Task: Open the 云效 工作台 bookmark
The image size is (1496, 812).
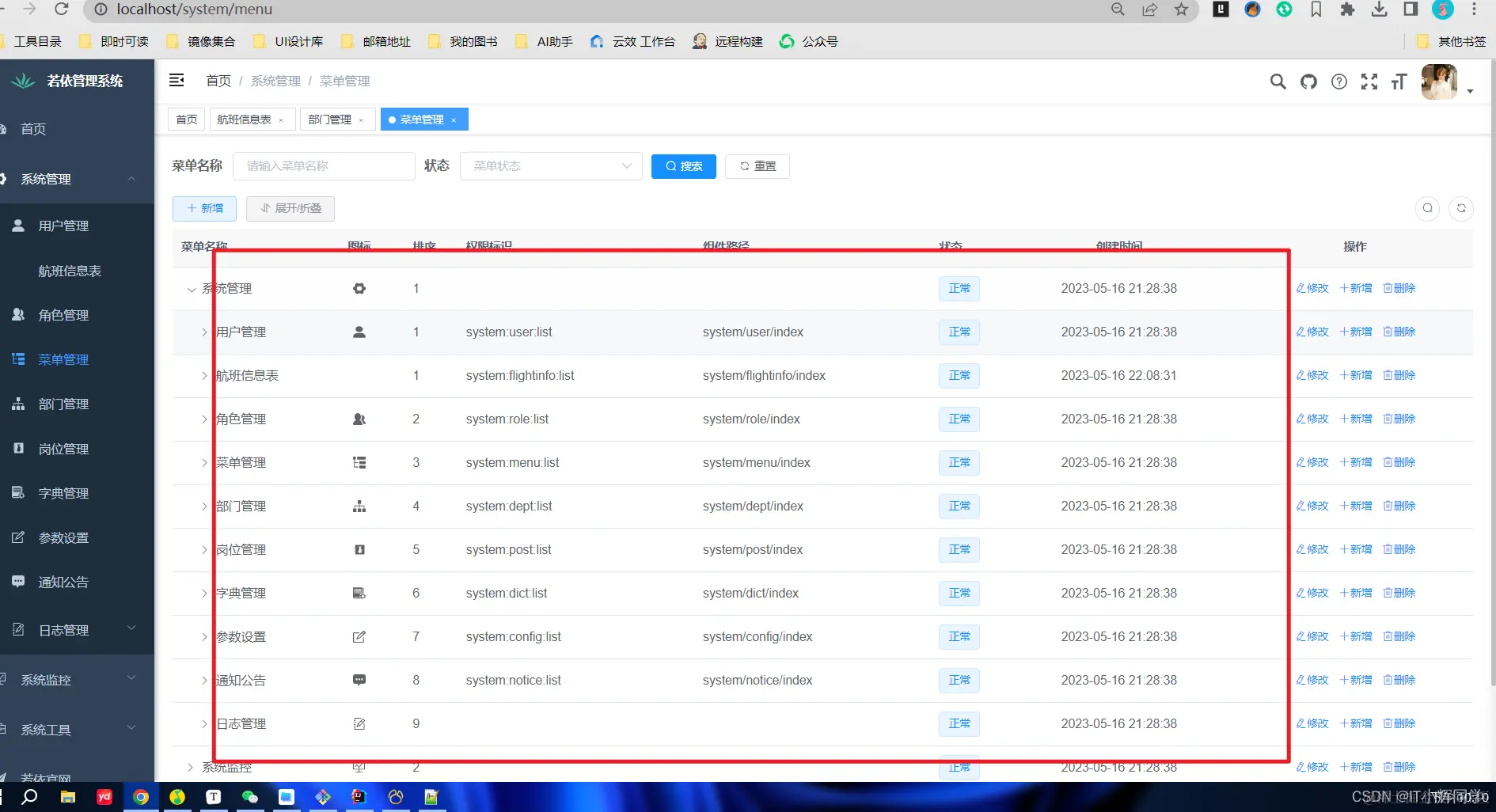Action: [x=632, y=41]
